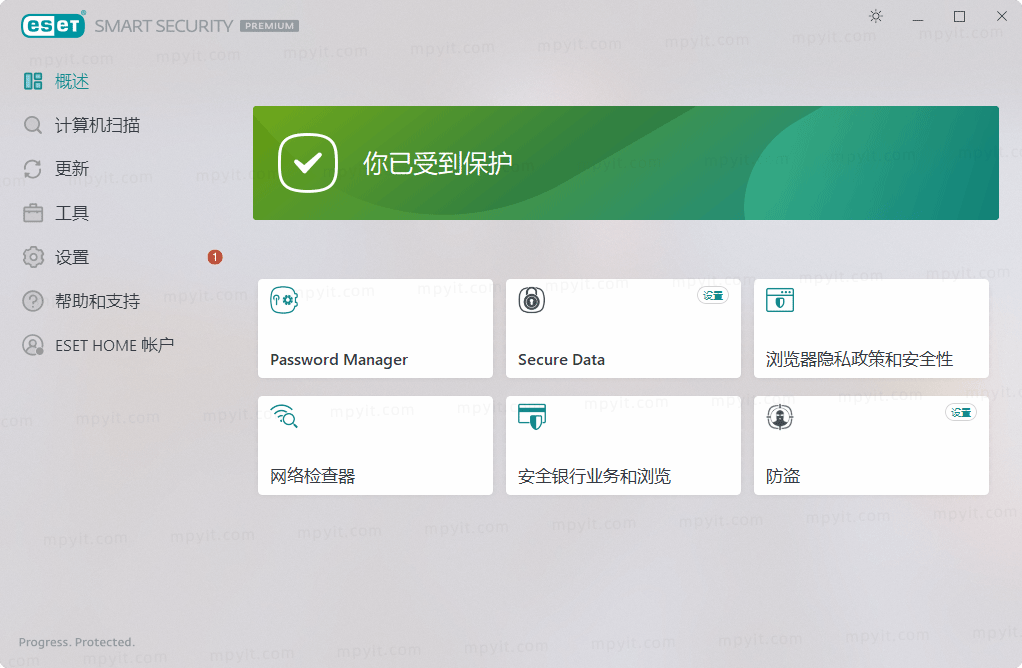Click the network inspector Wi-Fi icon
This screenshot has height=668, width=1022.
(x=284, y=416)
